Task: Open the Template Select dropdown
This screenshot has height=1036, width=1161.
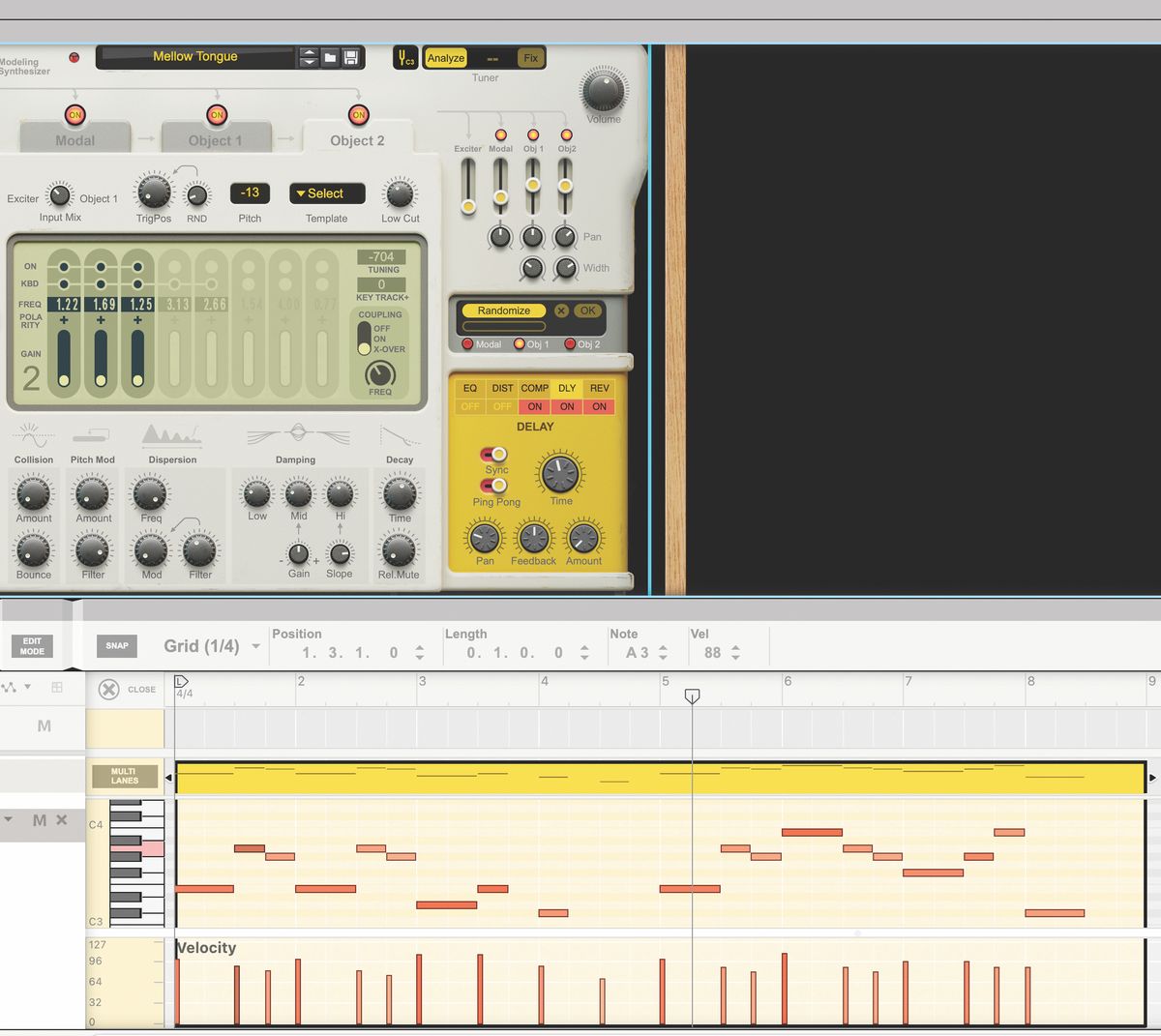Action: coord(326,193)
